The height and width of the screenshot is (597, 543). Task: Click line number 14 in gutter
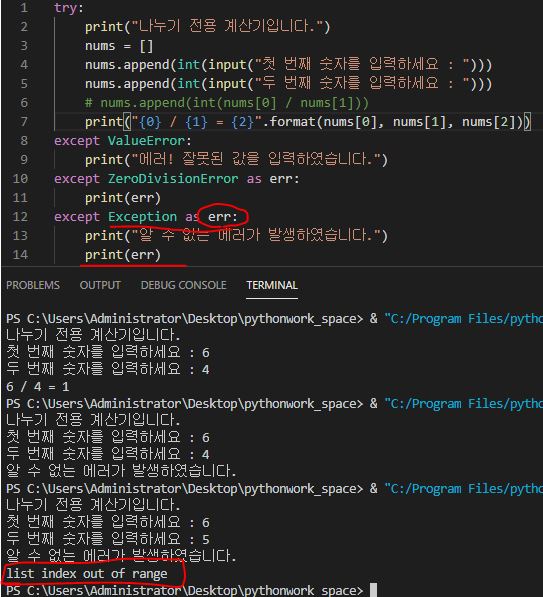[x=20, y=254]
